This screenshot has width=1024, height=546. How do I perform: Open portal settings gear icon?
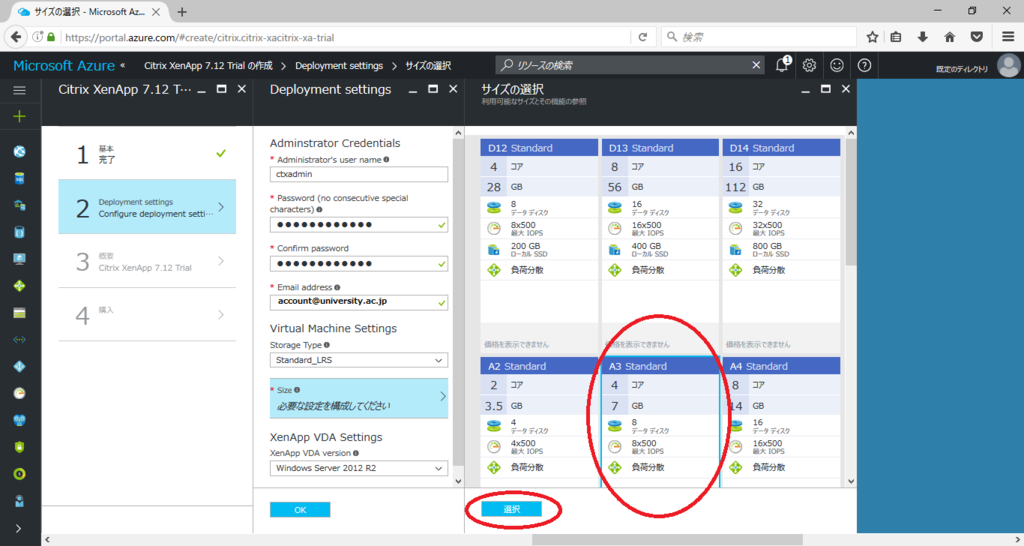pyautogui.click(x=810, y=65)
